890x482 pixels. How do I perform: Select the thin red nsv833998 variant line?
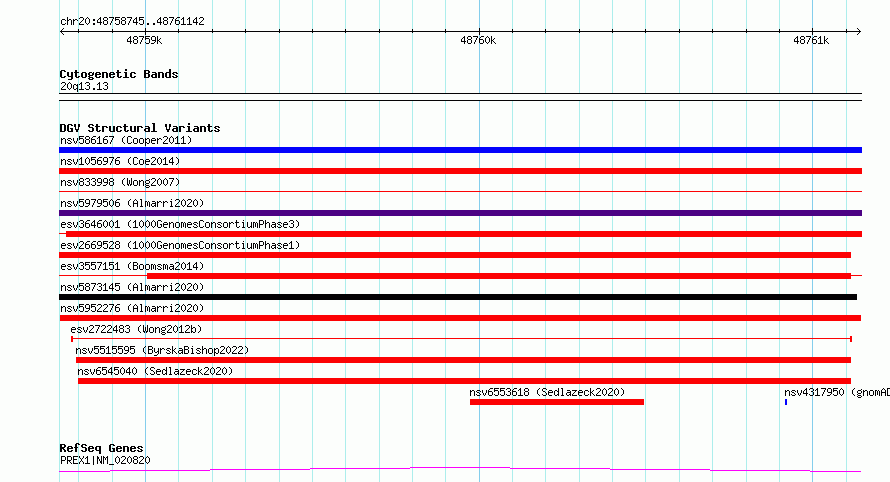pyautogui.click(x=460, y=192)
